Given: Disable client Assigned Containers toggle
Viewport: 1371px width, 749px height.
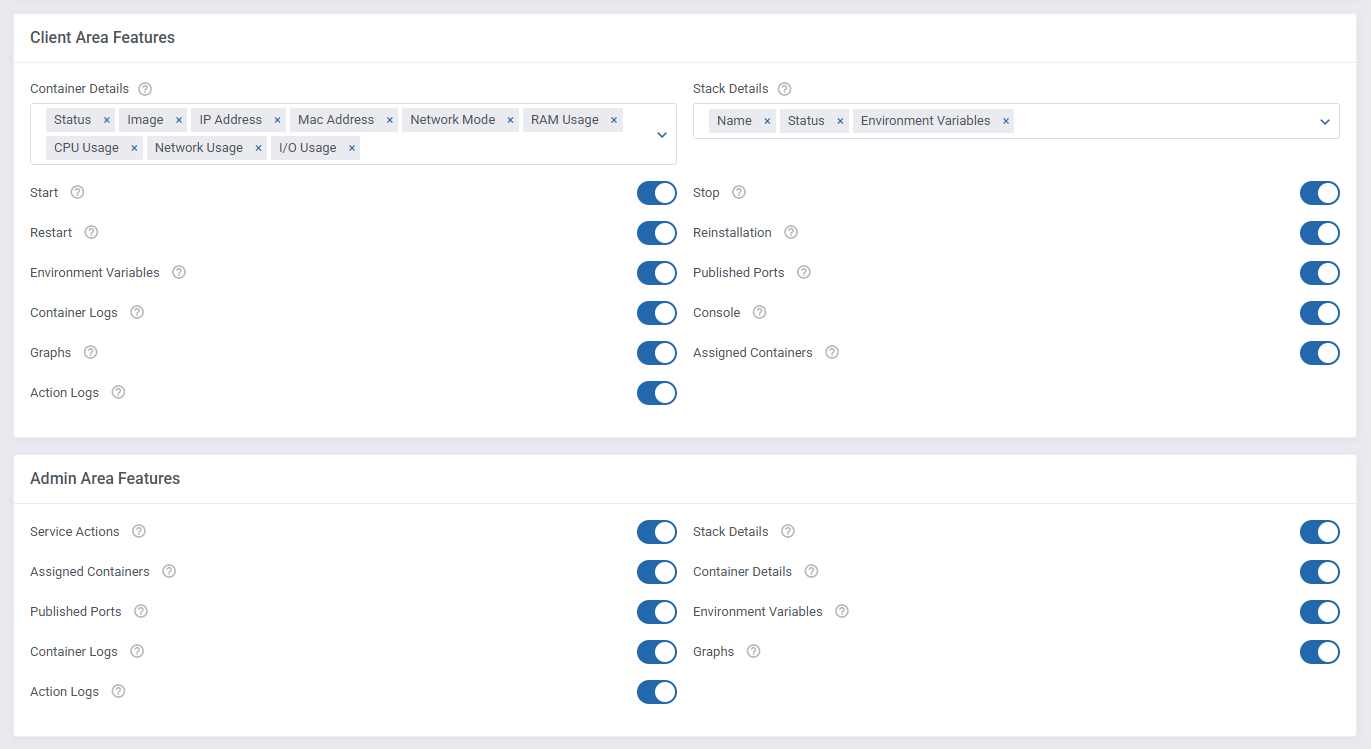Looking at the screenshot, I should pyautogui.click(x=1320, y=353).
